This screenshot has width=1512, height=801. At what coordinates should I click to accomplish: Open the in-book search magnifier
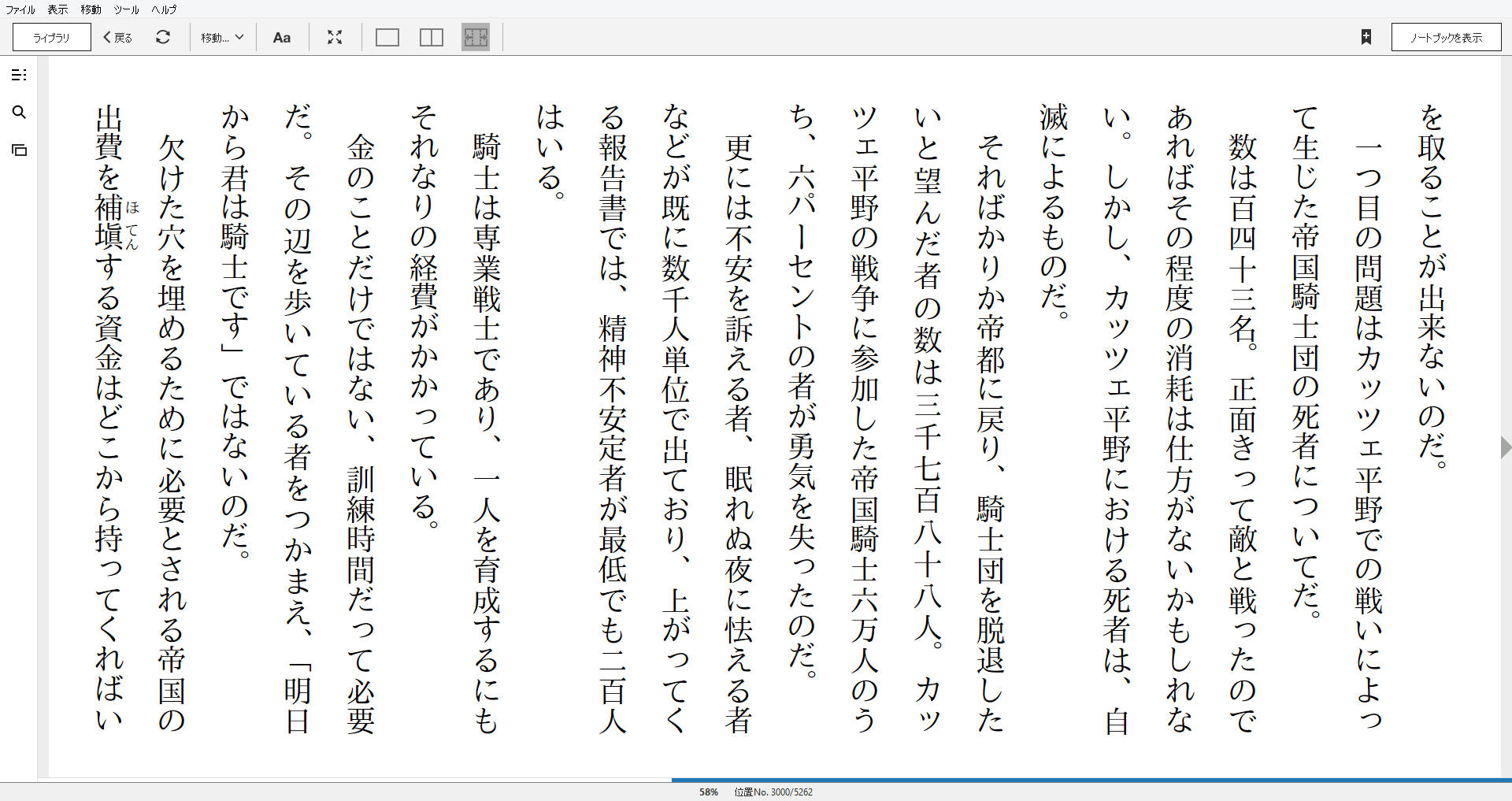[x=20, y=113]
